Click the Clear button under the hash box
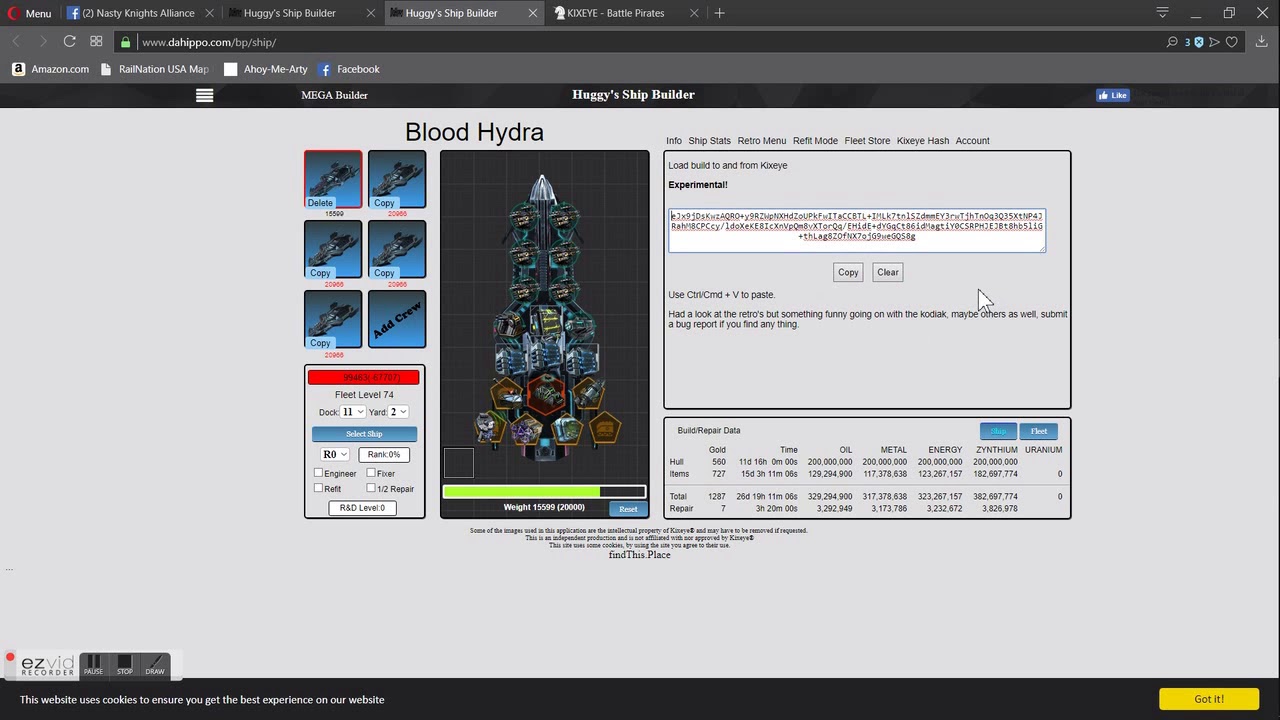Screen dimensions: 1280x720 888,272
